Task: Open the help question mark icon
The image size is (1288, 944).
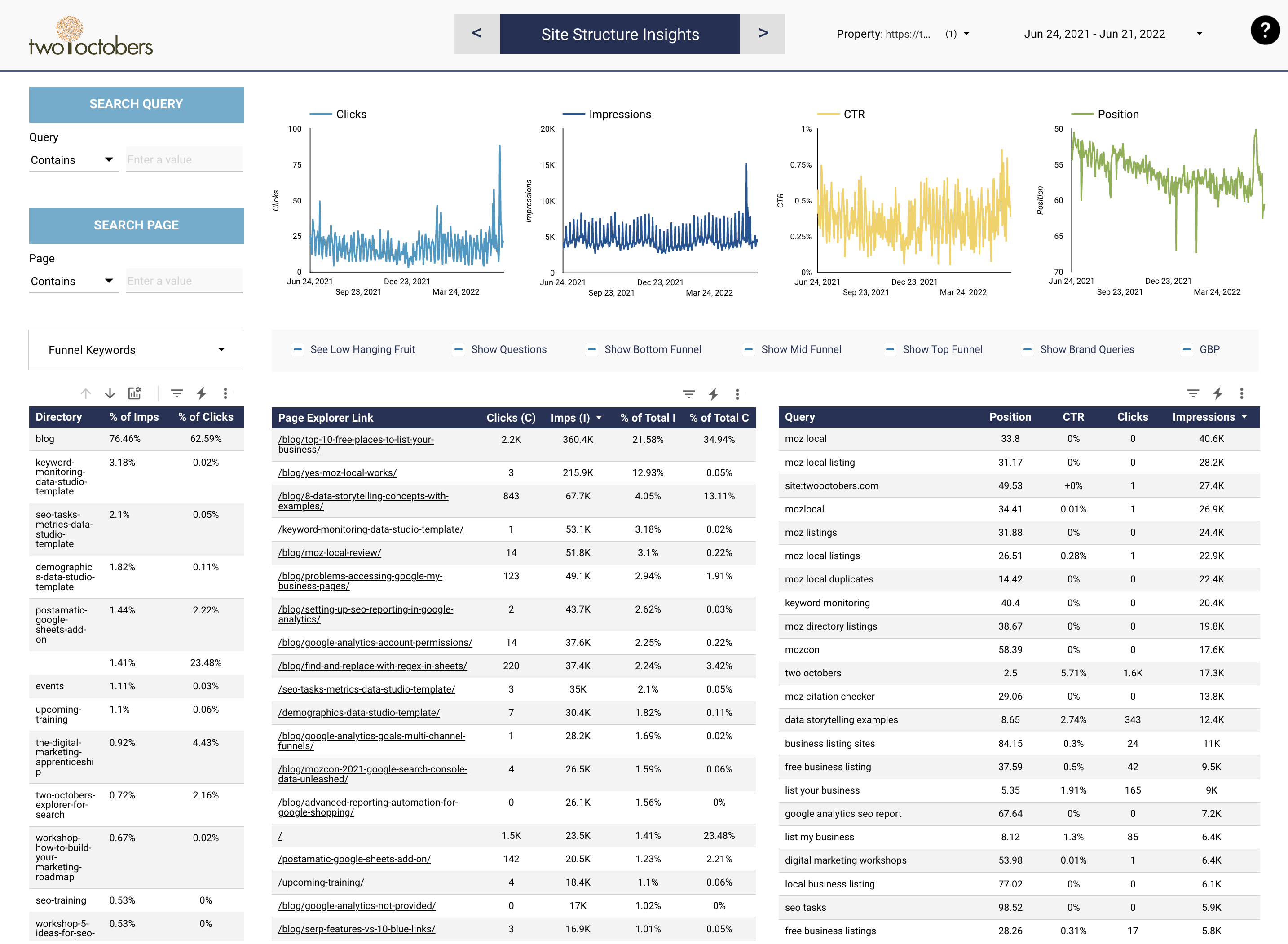Action: tap(1265, 30)
